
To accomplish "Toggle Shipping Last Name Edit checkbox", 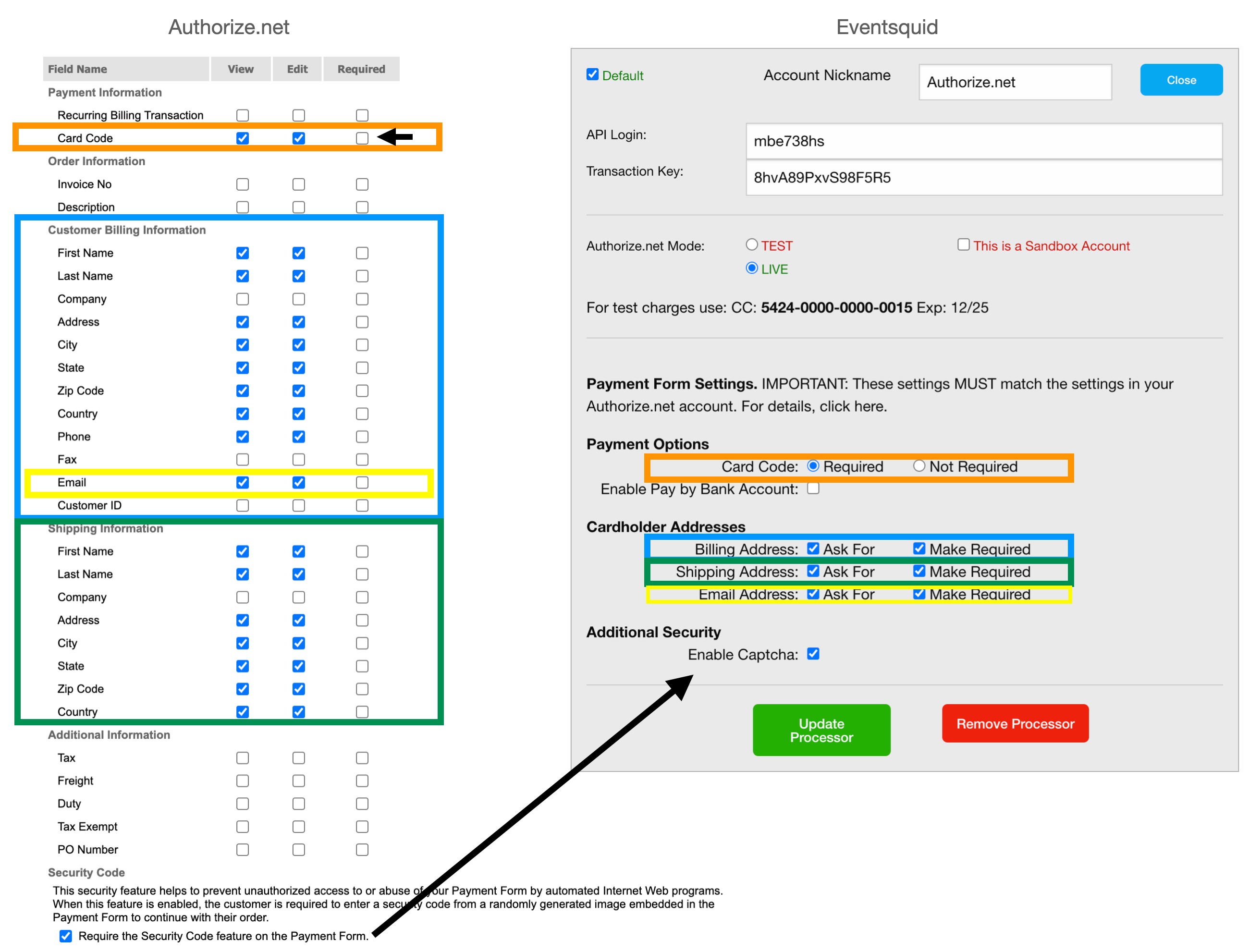I will pyautogui.click(x=298, y=574).
